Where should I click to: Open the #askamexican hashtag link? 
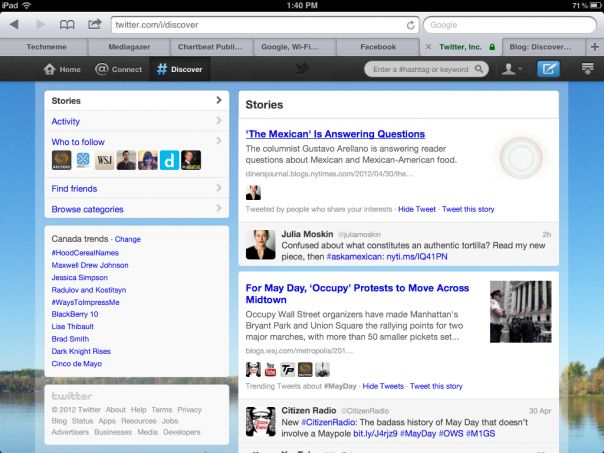click(x=354, y=257)
